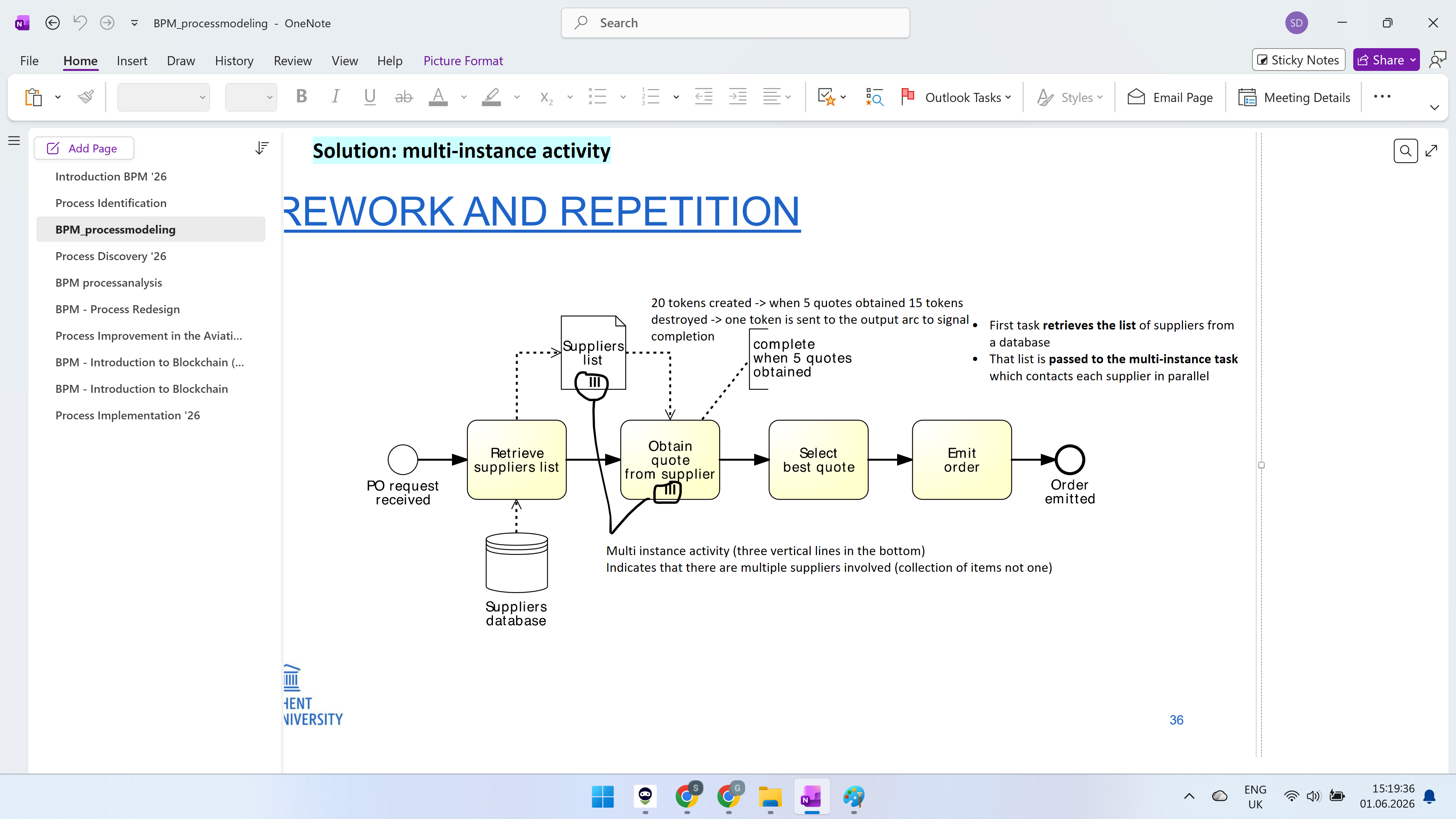Click the To Do tag icon
The width and height of the screenshot is (1456, 819).
coord(827,97)
